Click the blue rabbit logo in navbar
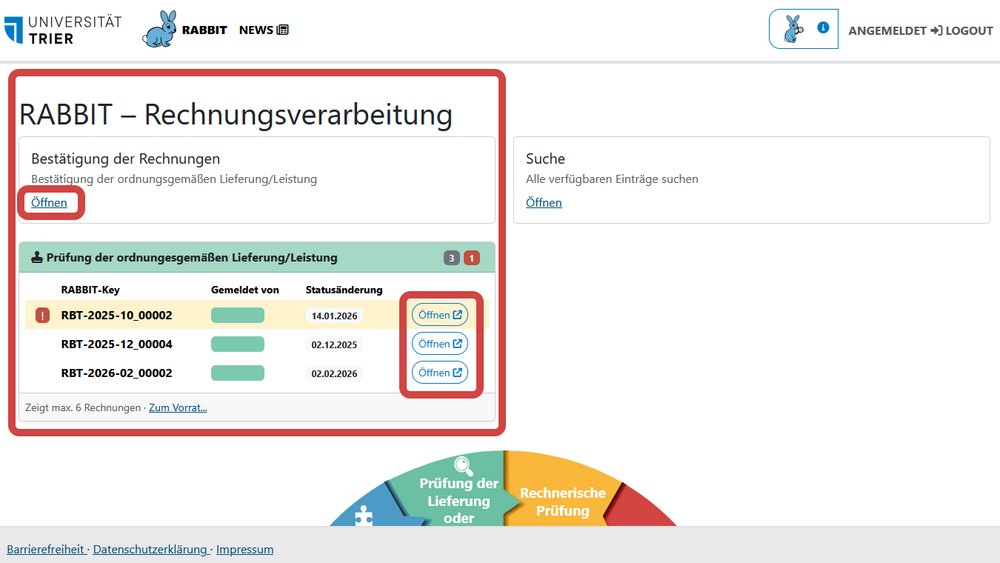The width and height of the screenshot is (1000, 563). [x=159, y=29]
